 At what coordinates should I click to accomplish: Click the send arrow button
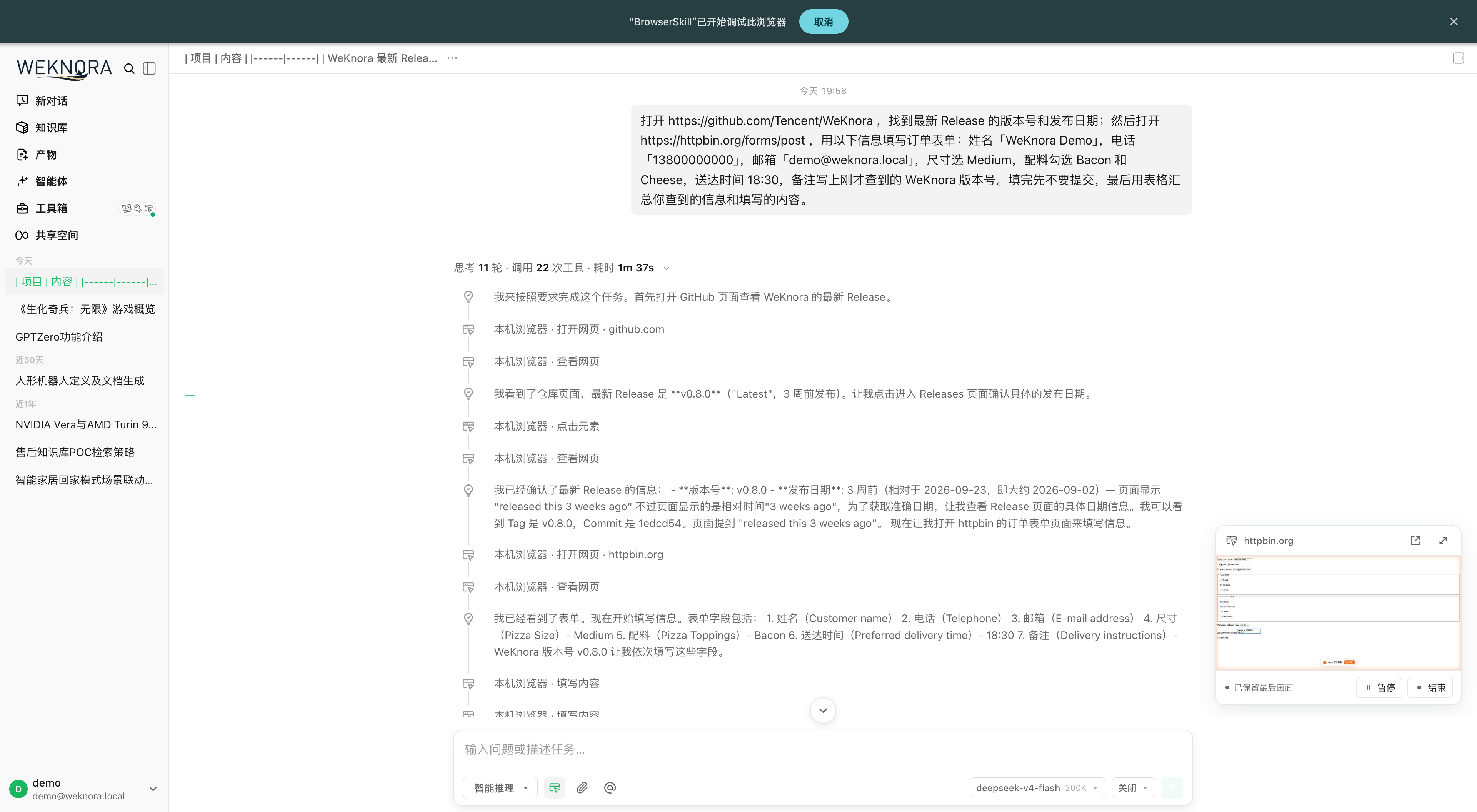(1172, 788)
